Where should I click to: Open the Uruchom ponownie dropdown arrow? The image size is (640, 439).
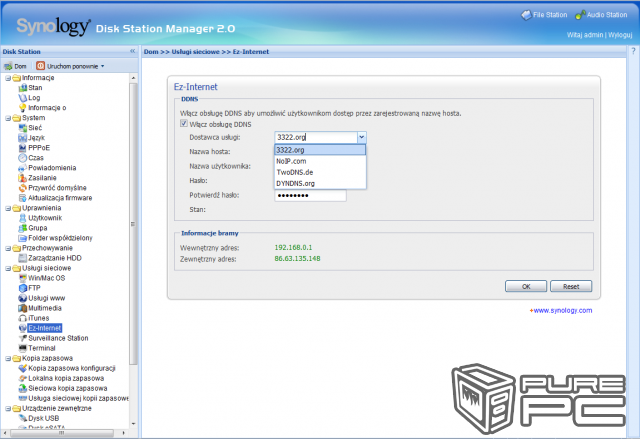point(102,66)
